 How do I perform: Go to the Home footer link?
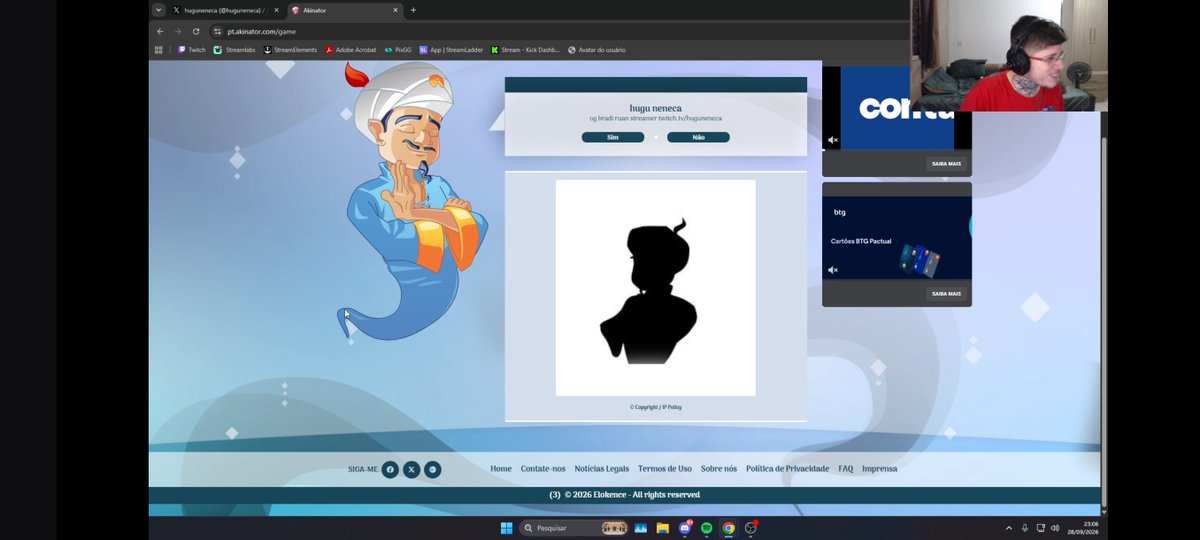(501, 469)
